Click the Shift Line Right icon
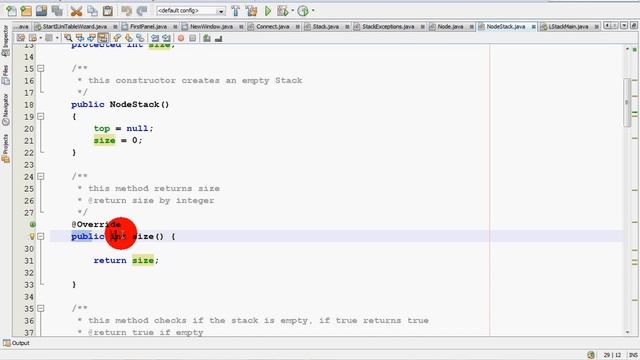The width and height of the screenshot is (640, 360). (x=166, y=38)
